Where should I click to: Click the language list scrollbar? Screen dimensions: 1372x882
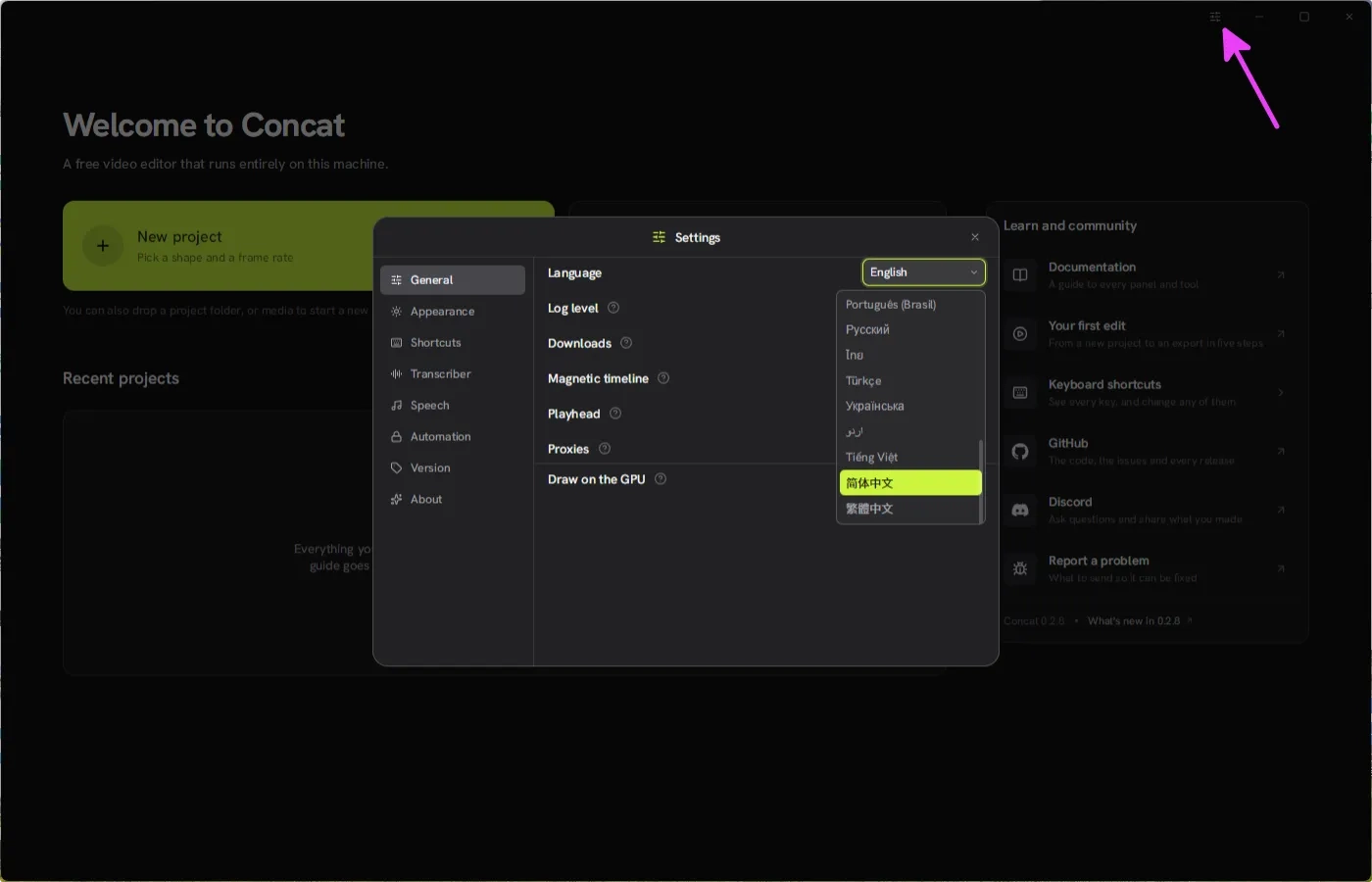coord(981,481)
